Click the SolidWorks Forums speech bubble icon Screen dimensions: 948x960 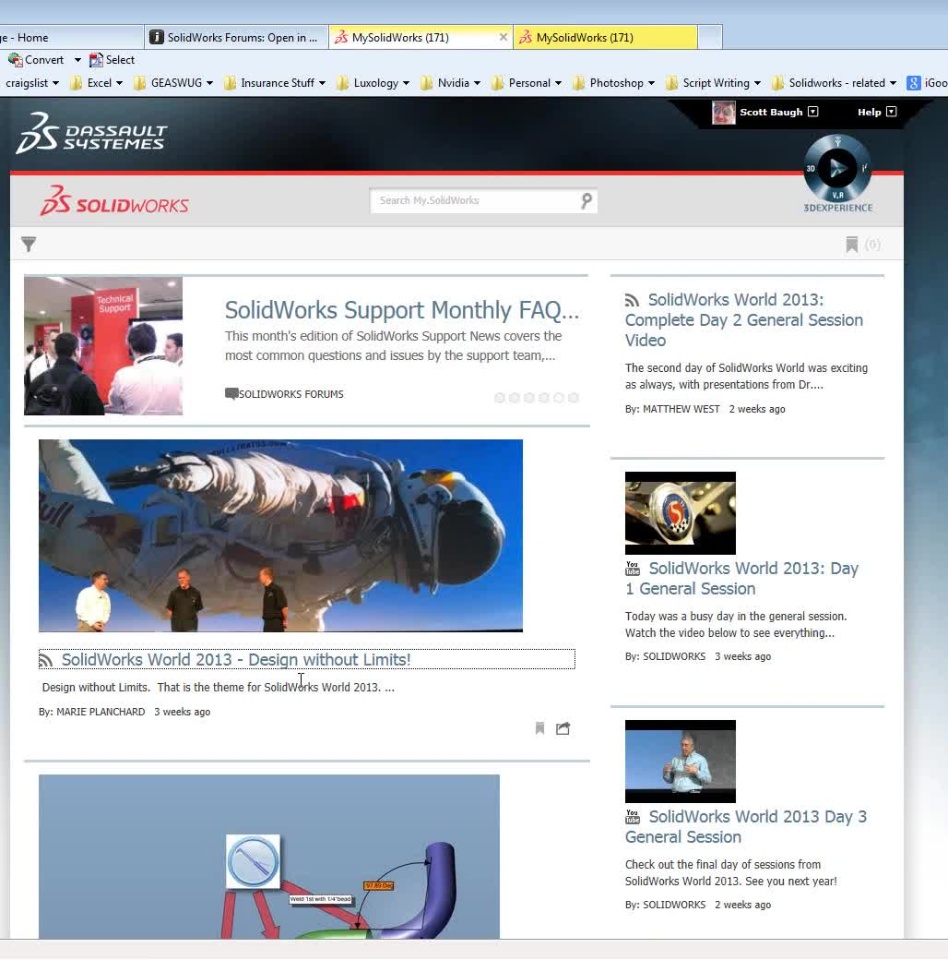pos(231,394)
